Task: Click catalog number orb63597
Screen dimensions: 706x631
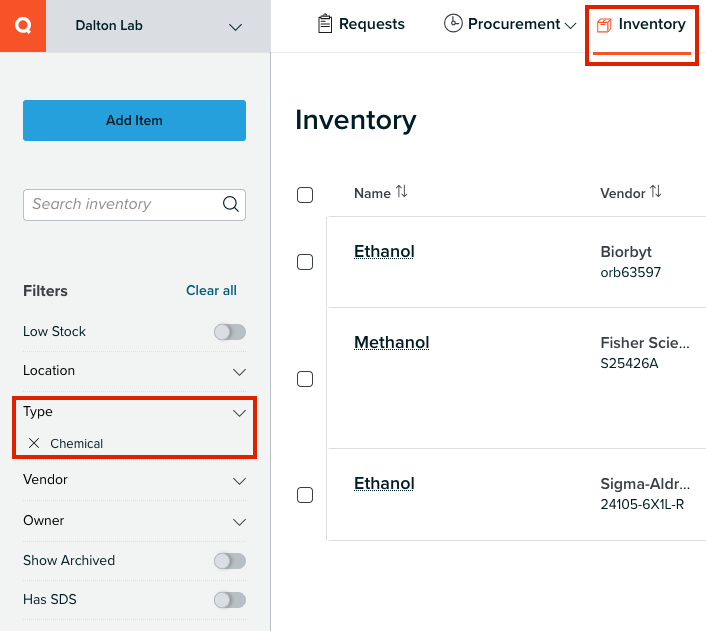Action: tap(630, 272)
